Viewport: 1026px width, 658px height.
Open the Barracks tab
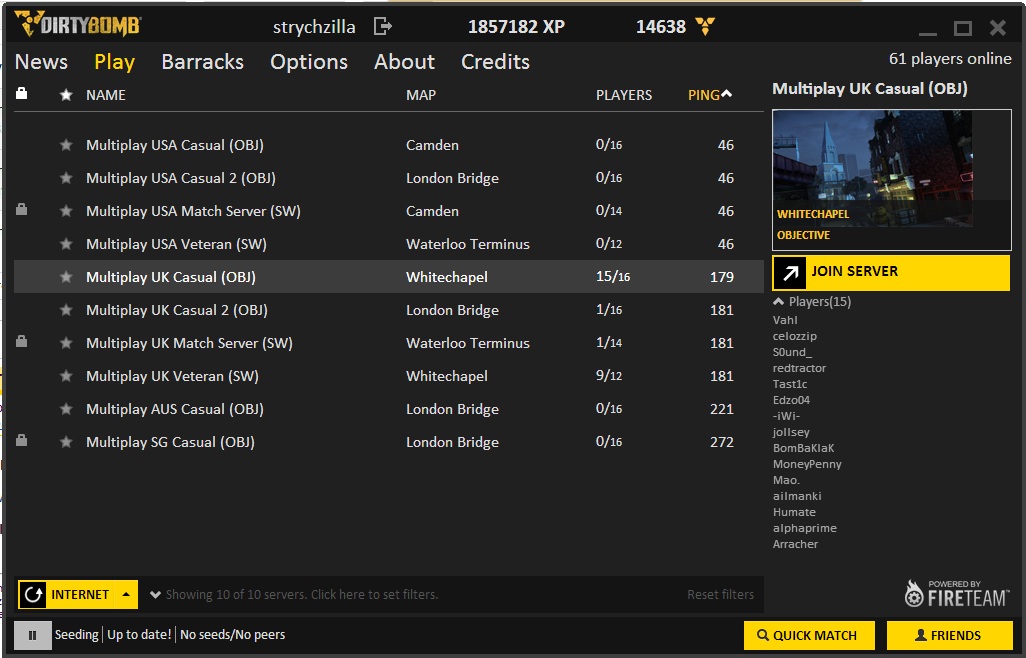202,62
